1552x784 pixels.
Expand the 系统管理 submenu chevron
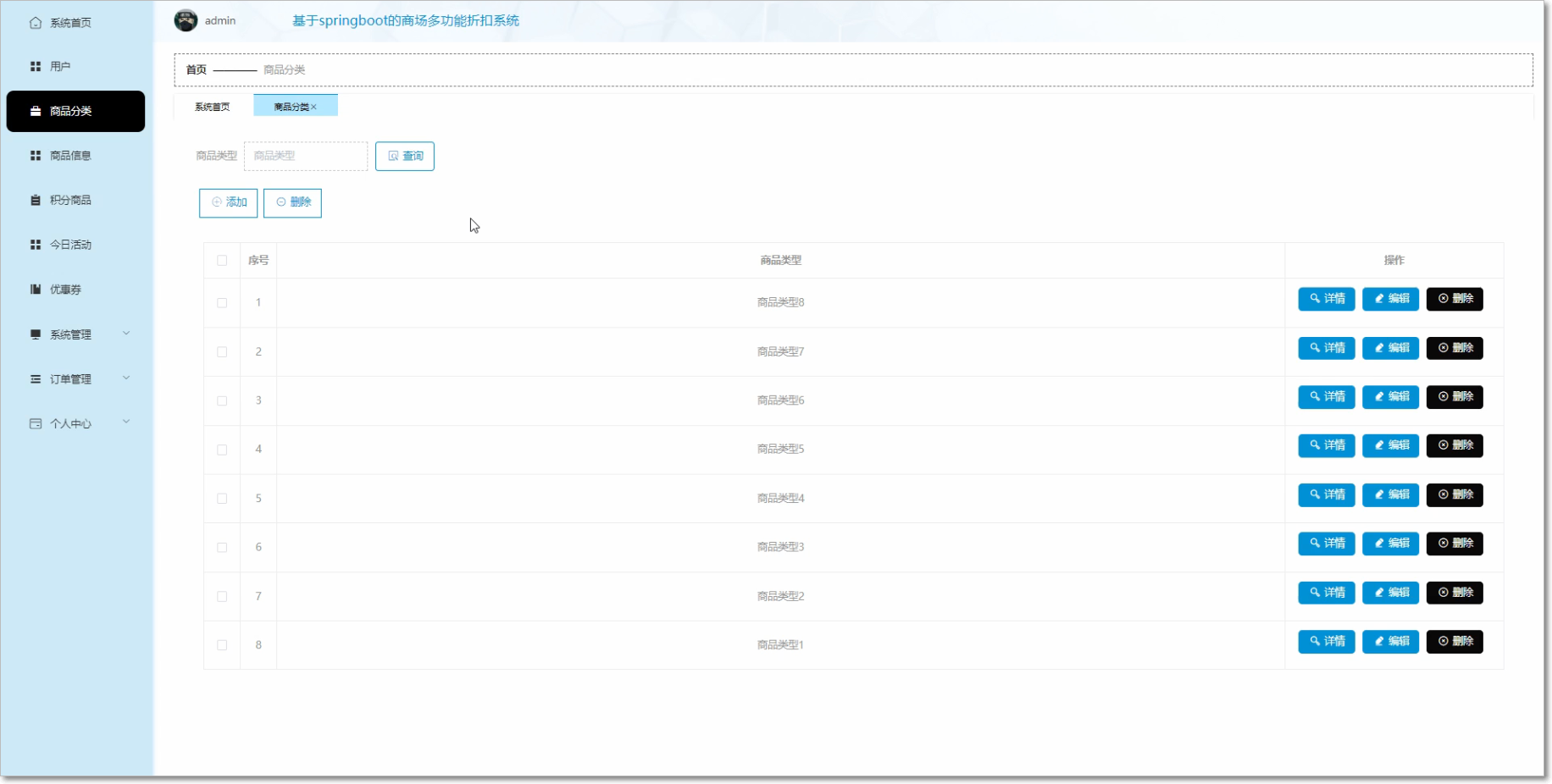[x=126, y=334]
